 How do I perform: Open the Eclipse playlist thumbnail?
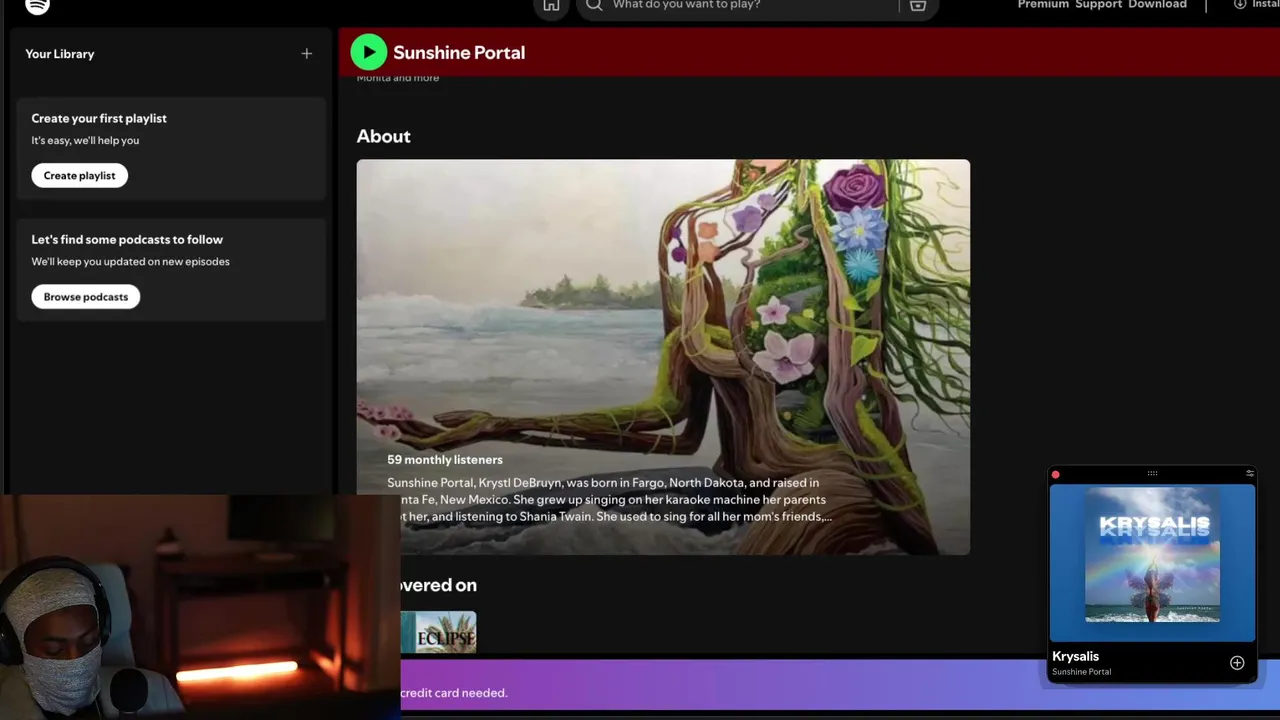438,632
